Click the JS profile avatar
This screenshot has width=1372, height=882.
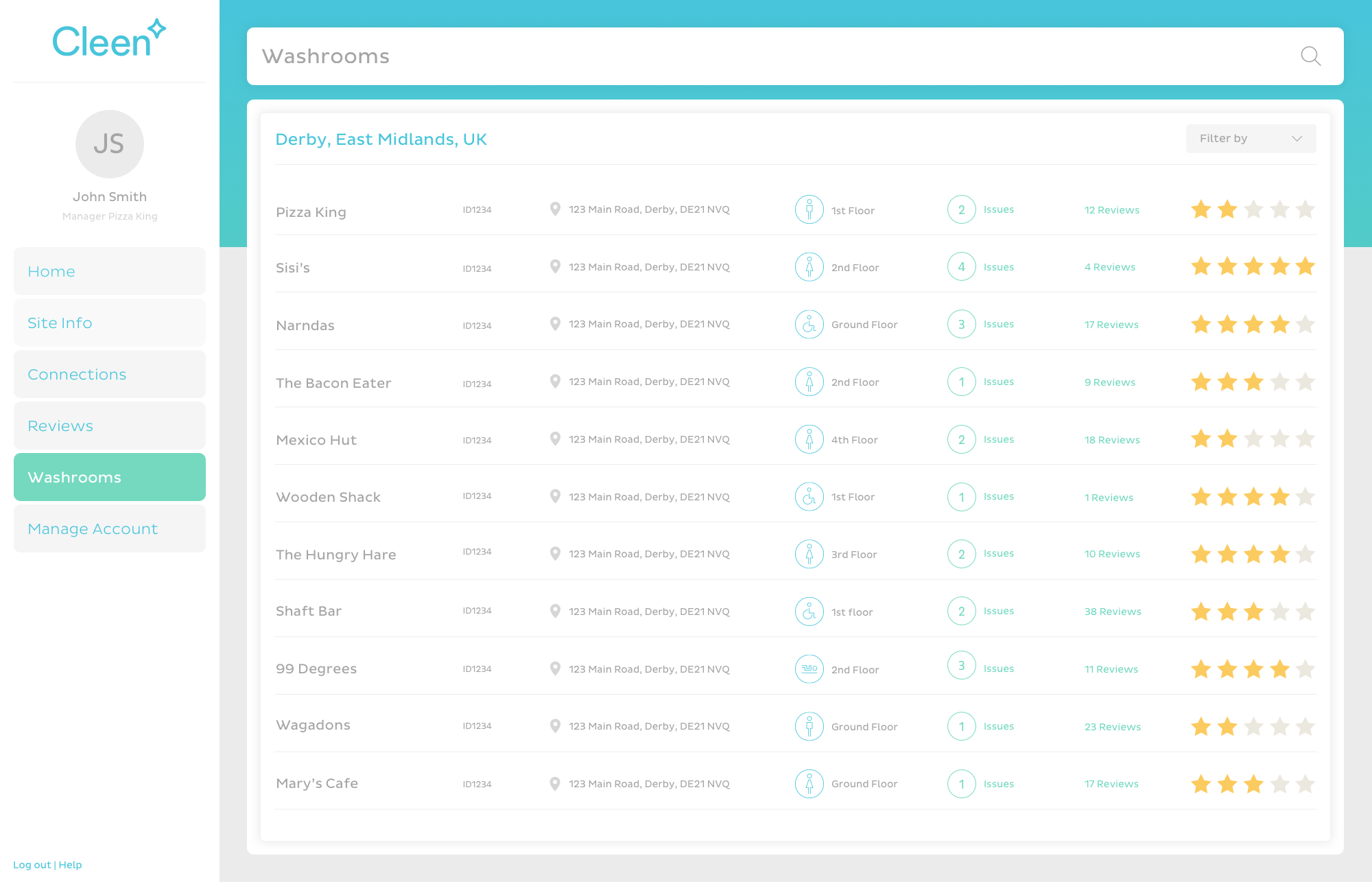[110, 144]
